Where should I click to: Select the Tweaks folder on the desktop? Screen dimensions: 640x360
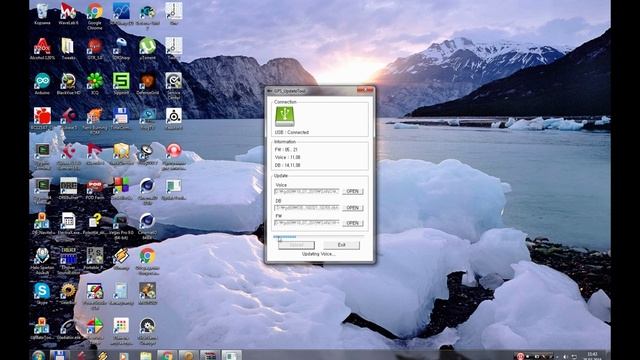point(68,49)
